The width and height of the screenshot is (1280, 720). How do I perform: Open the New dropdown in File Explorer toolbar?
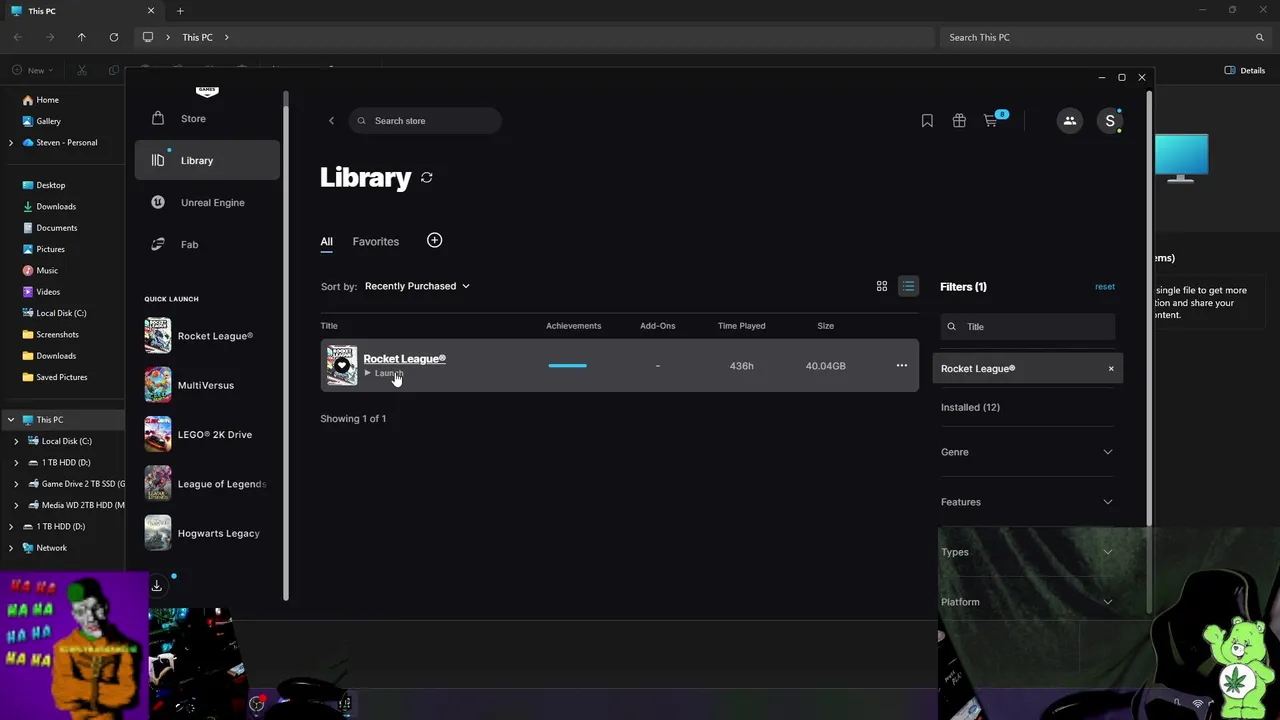(x=33, y=70)
